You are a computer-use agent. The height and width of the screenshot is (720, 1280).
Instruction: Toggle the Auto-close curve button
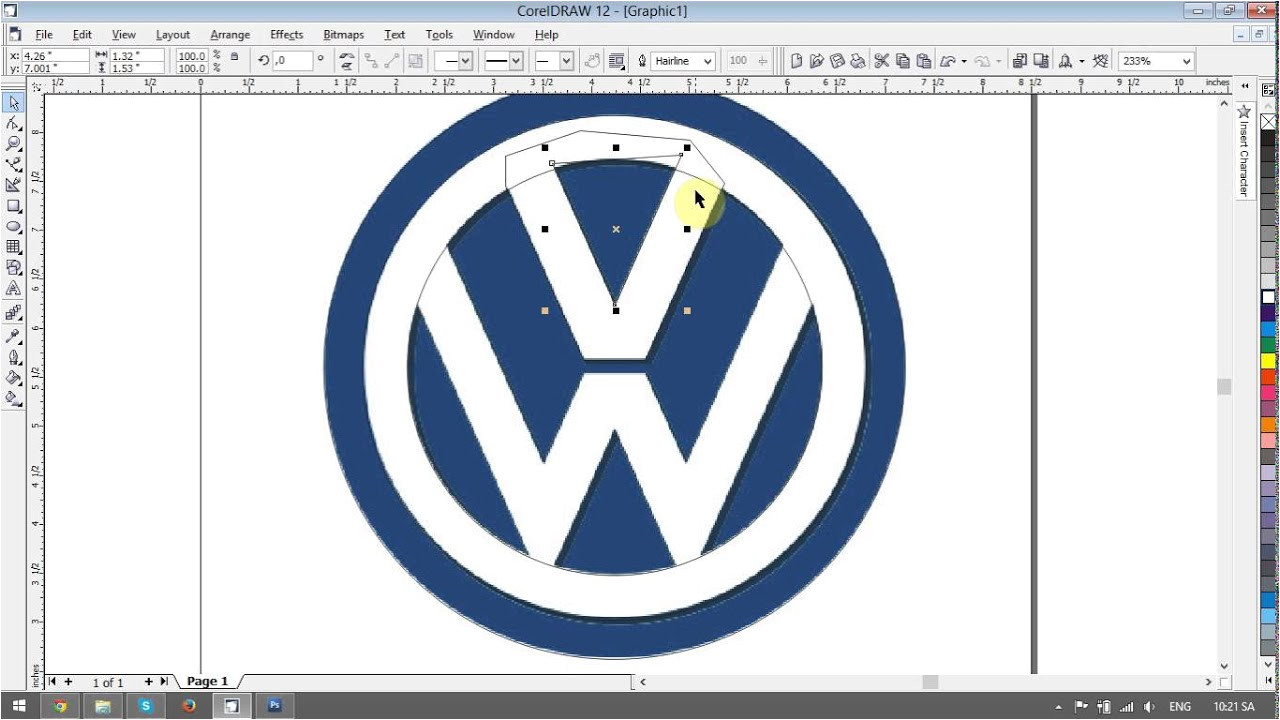pos(594,61)
